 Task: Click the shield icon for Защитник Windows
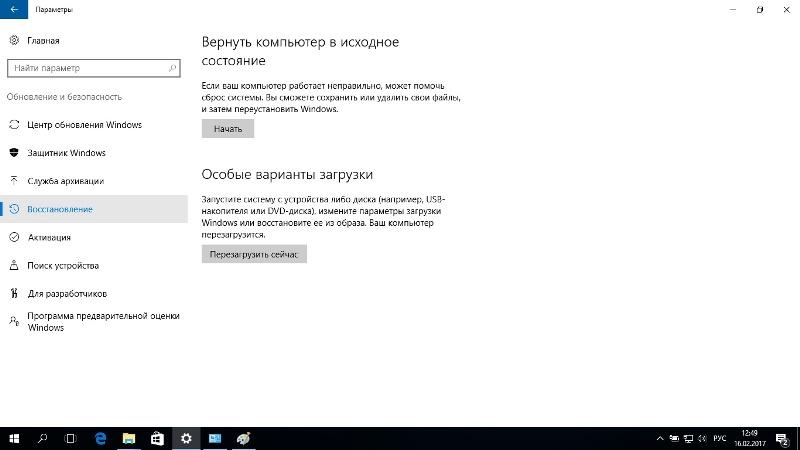click(14, 153)
